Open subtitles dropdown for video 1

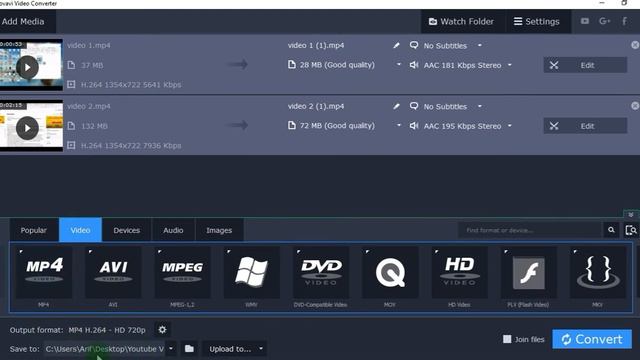pyautogui.click(x=480, y=45)
